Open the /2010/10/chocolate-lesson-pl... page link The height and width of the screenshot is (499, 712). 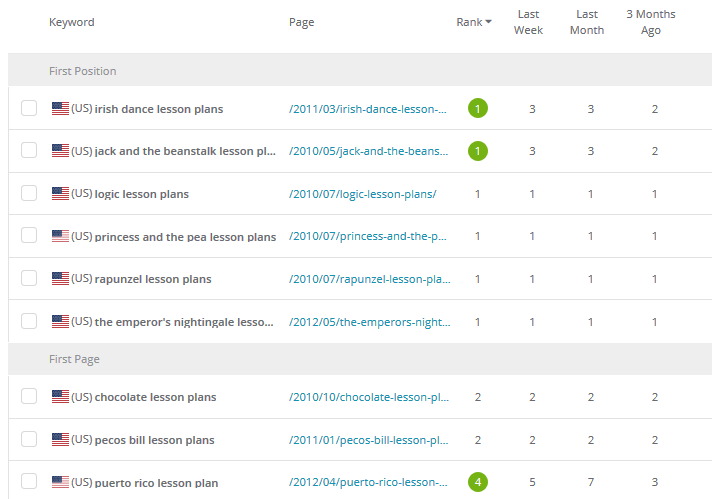click(369, 397)
